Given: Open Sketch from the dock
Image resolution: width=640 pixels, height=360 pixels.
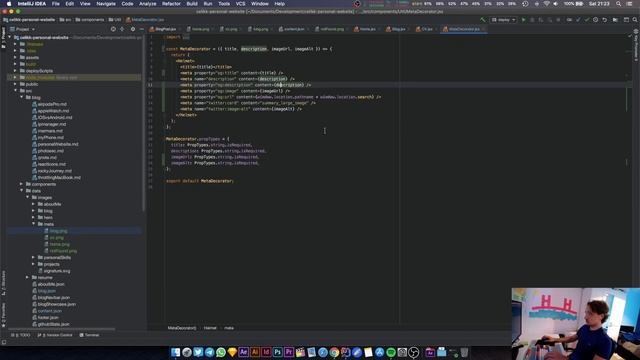Looking at the screenshot, I should coord(232,352).
